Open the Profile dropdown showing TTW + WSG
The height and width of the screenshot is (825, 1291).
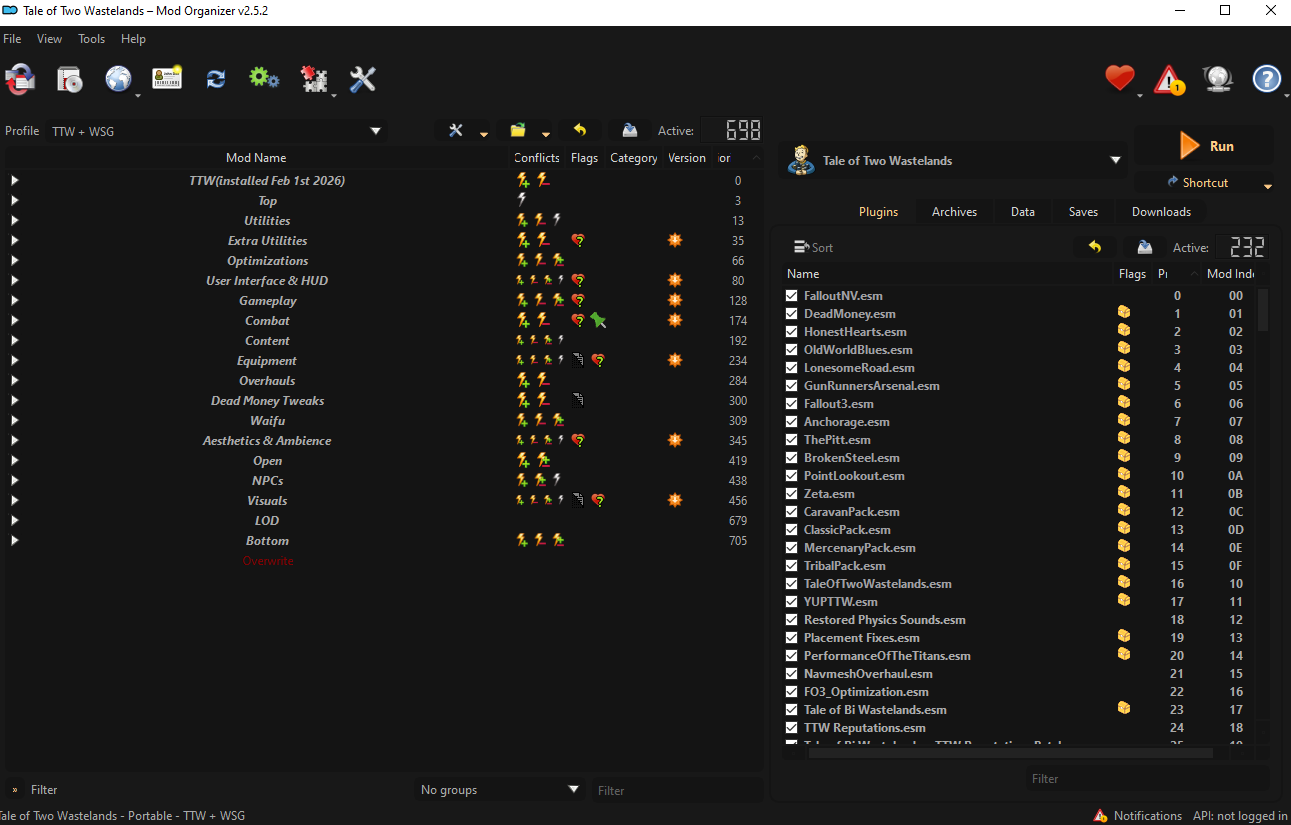[x=216, y=131]
